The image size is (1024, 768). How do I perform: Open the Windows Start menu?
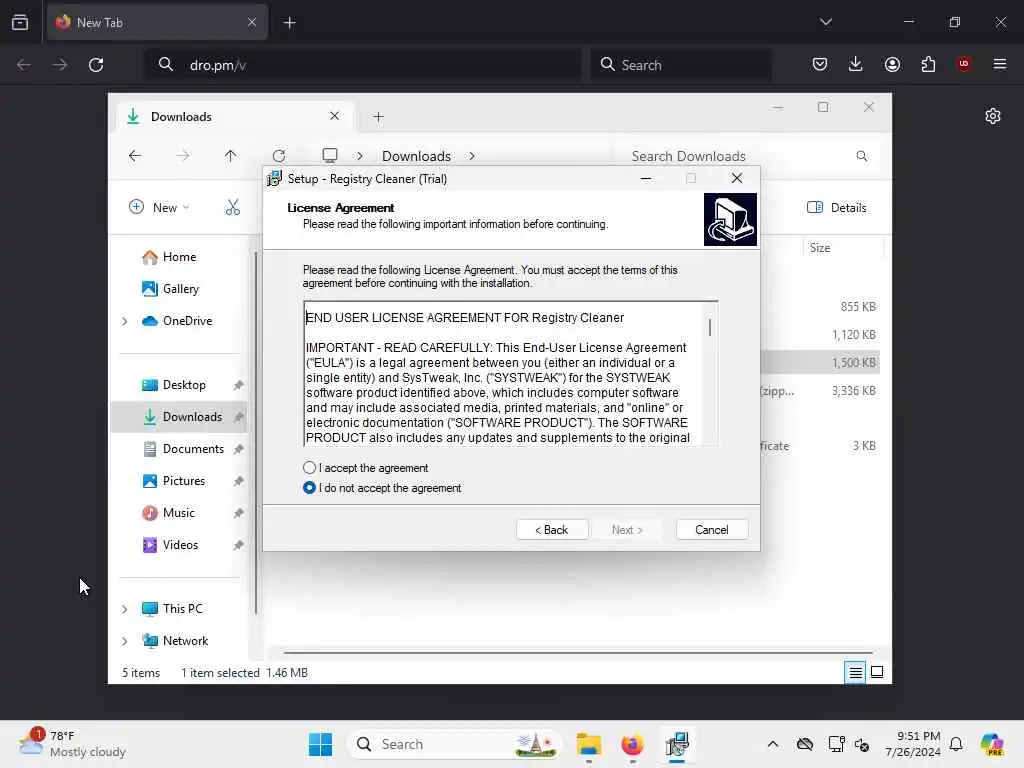pos(321,744)
